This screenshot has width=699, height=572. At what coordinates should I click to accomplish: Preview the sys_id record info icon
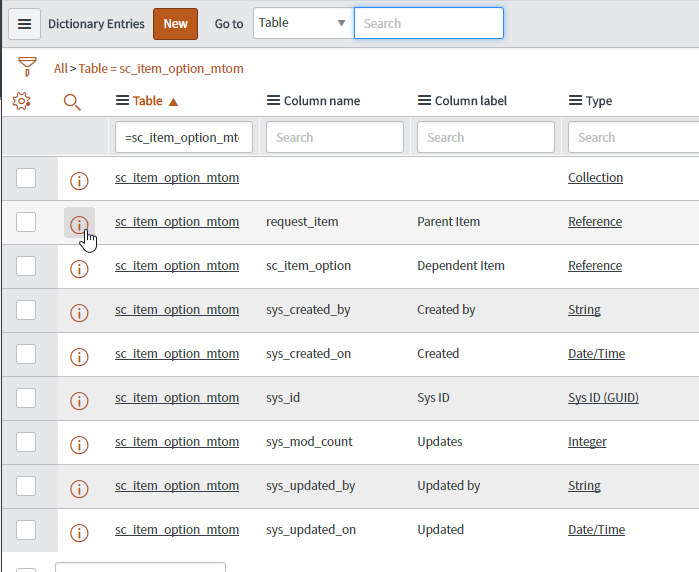[x=79, y=401]
